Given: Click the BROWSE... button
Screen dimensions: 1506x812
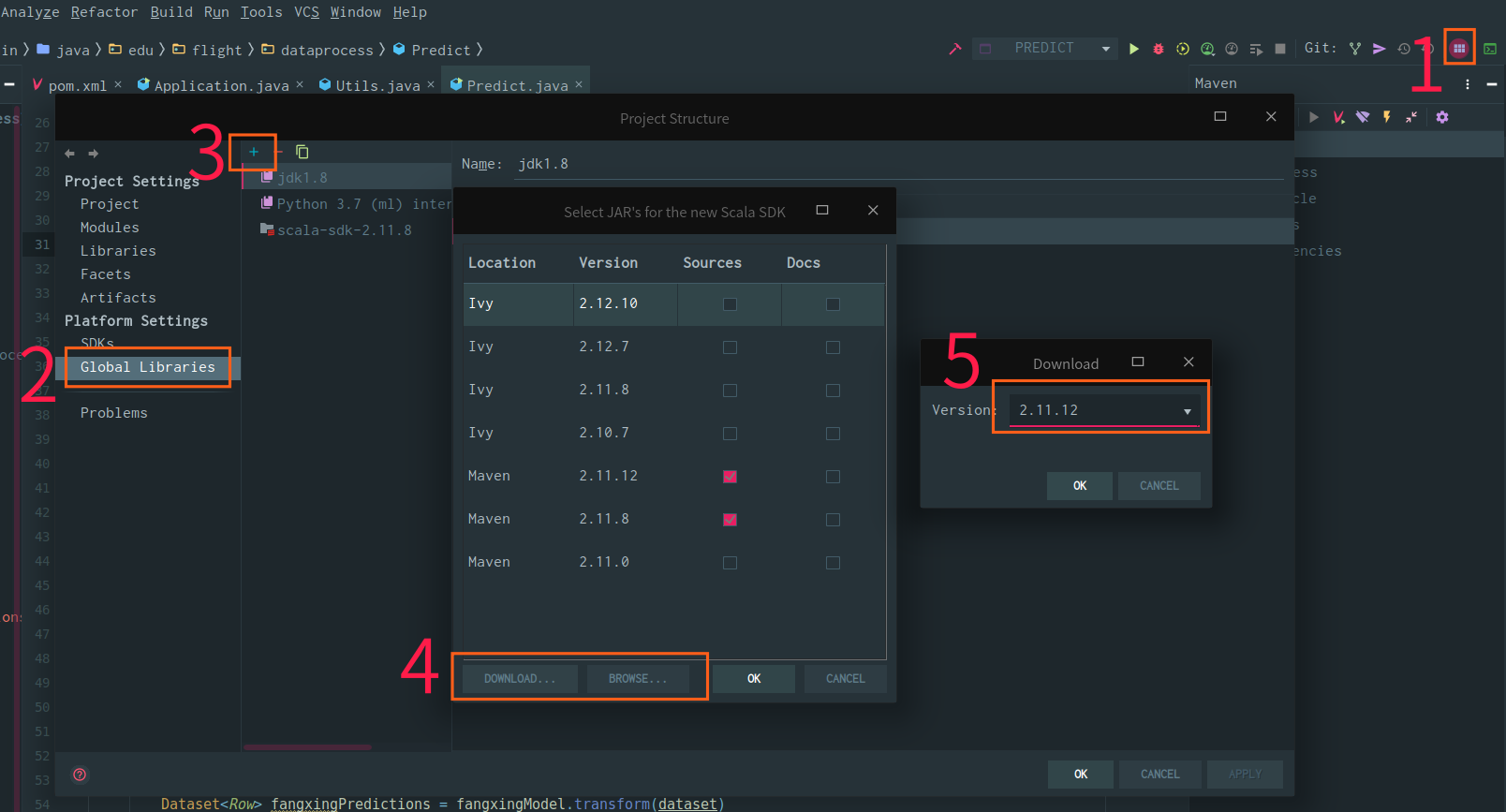Looking at the screenshot, I should click(638, 679).
